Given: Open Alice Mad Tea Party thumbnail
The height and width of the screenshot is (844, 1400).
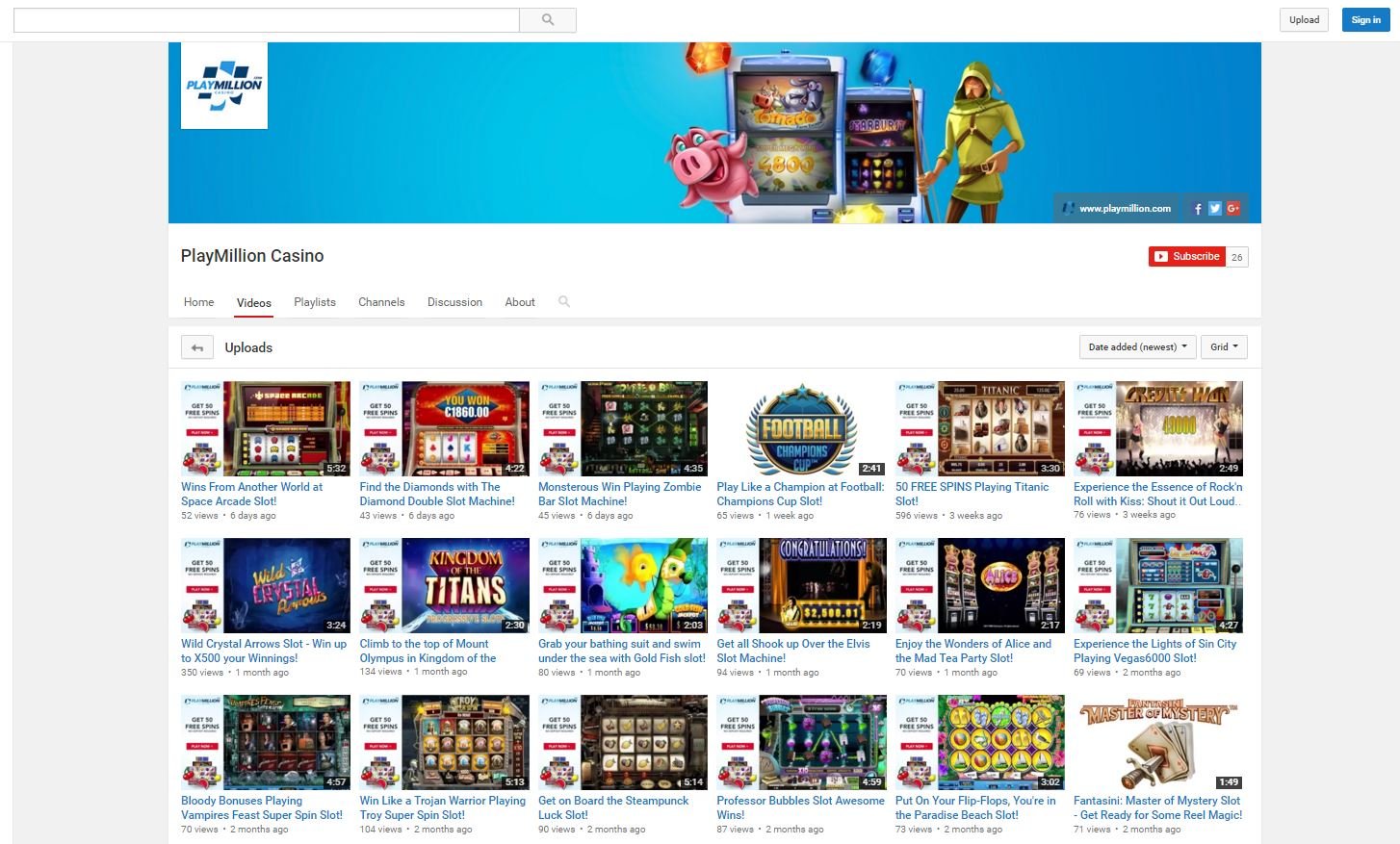Looking at the screenshot, I should 980,585.
